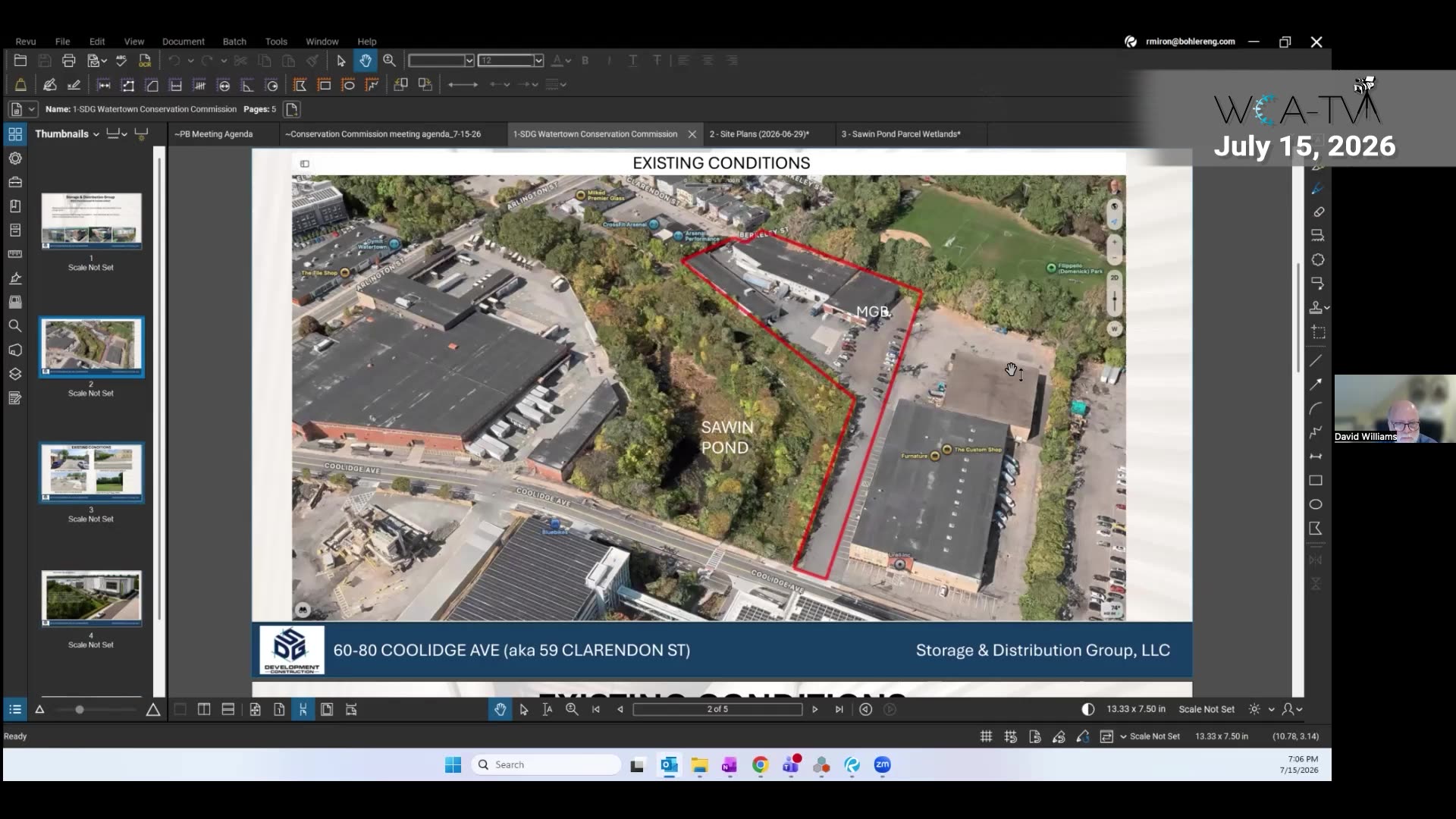Open the Properties gear panel in sidebar
The image size is (1456, 819).
tap(15, 158)
